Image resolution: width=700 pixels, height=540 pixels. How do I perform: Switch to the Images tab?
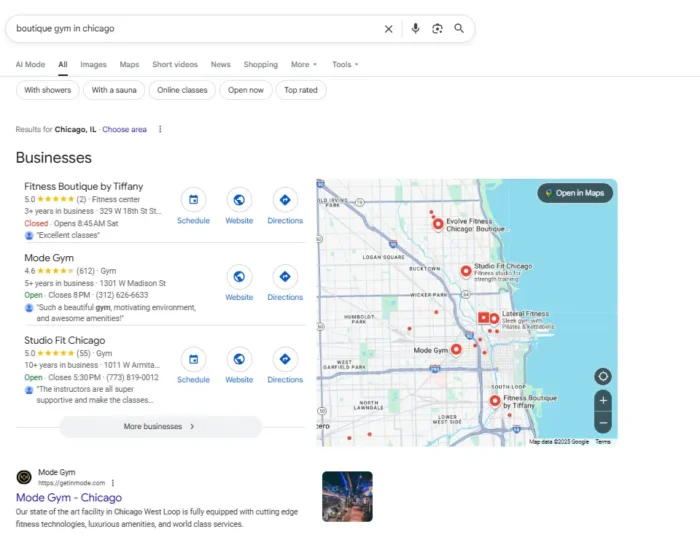point(93,65)
